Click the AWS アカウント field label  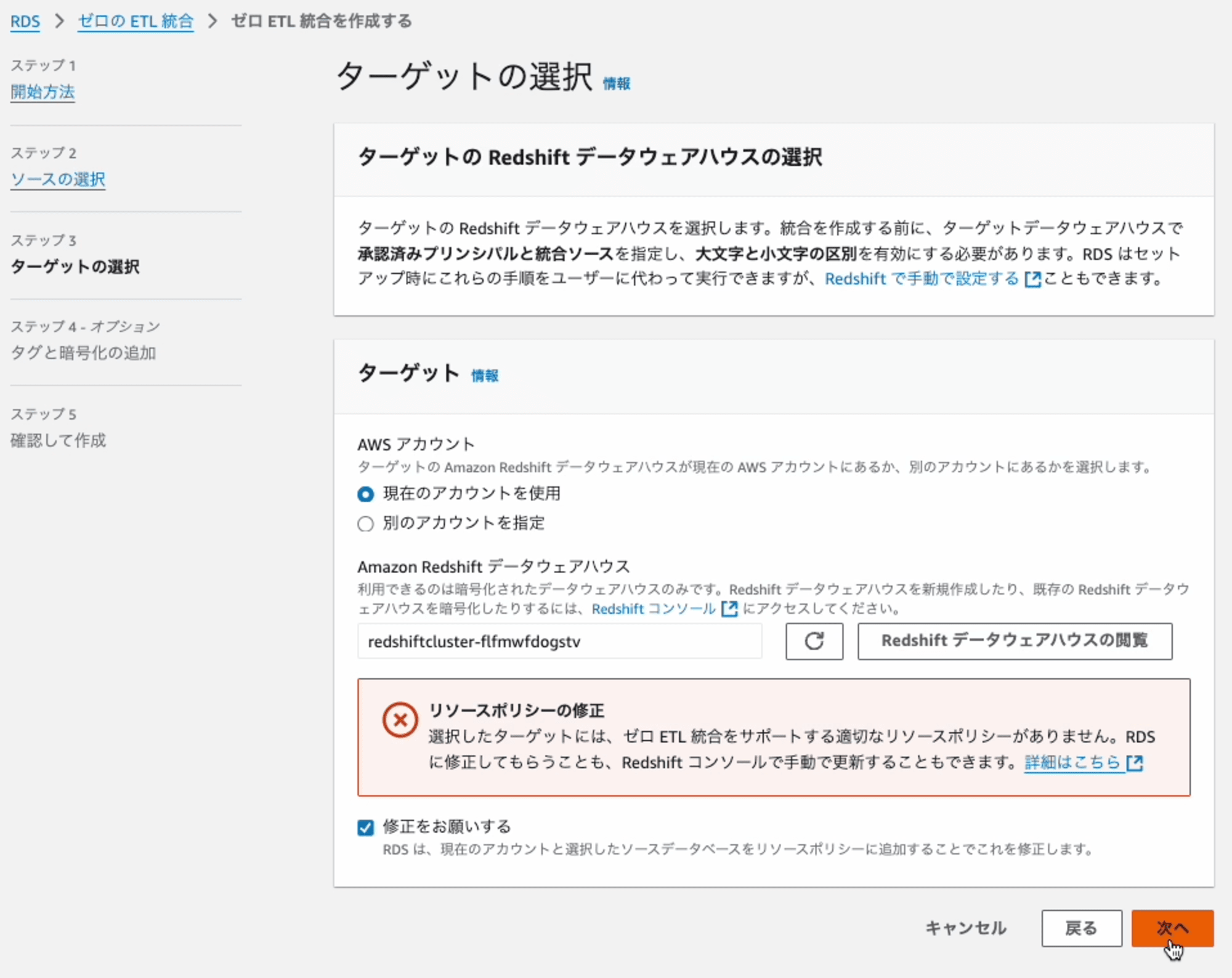click(x=416, y=444)
